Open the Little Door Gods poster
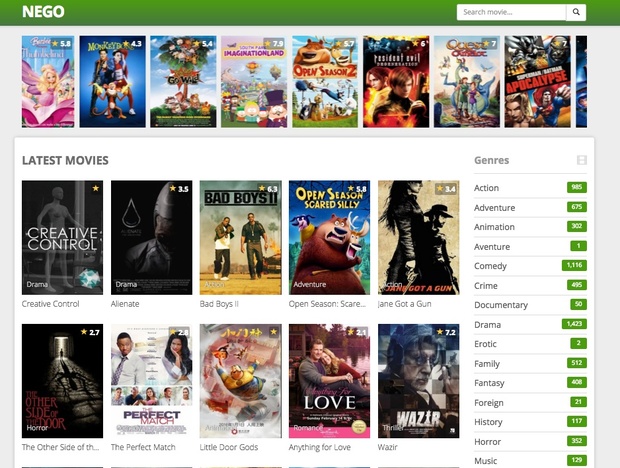 pos(240,381)
